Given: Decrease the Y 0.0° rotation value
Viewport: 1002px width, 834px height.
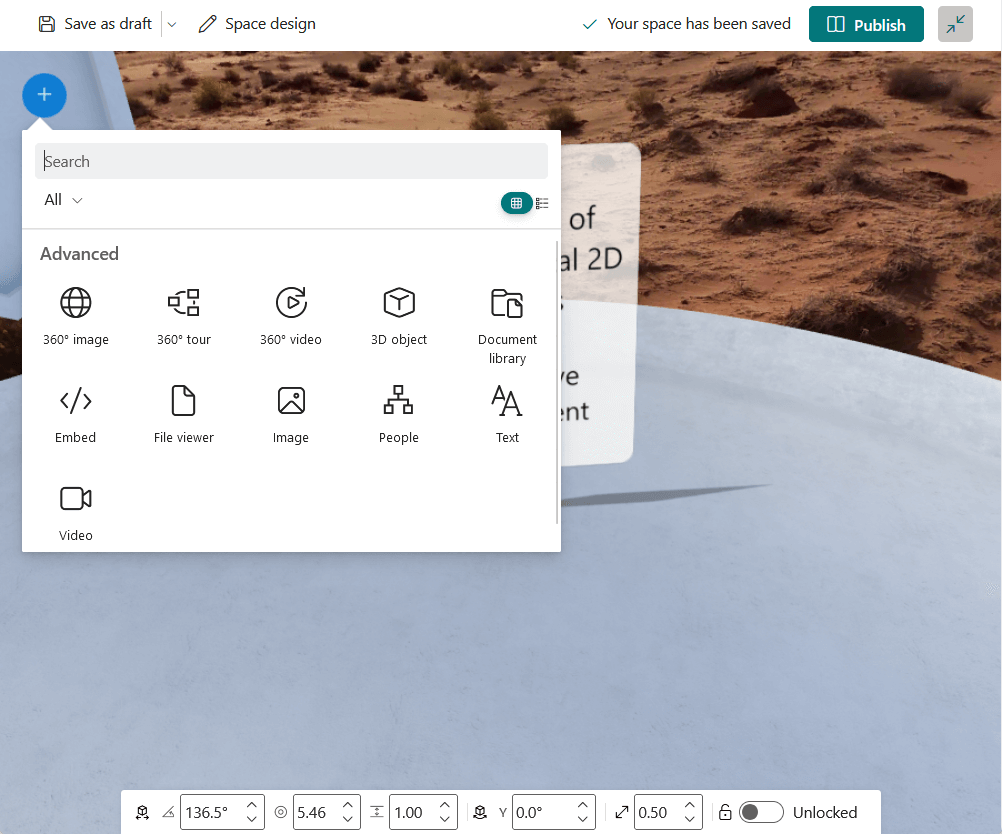Looking at the screenshot, I should [583, 820].
